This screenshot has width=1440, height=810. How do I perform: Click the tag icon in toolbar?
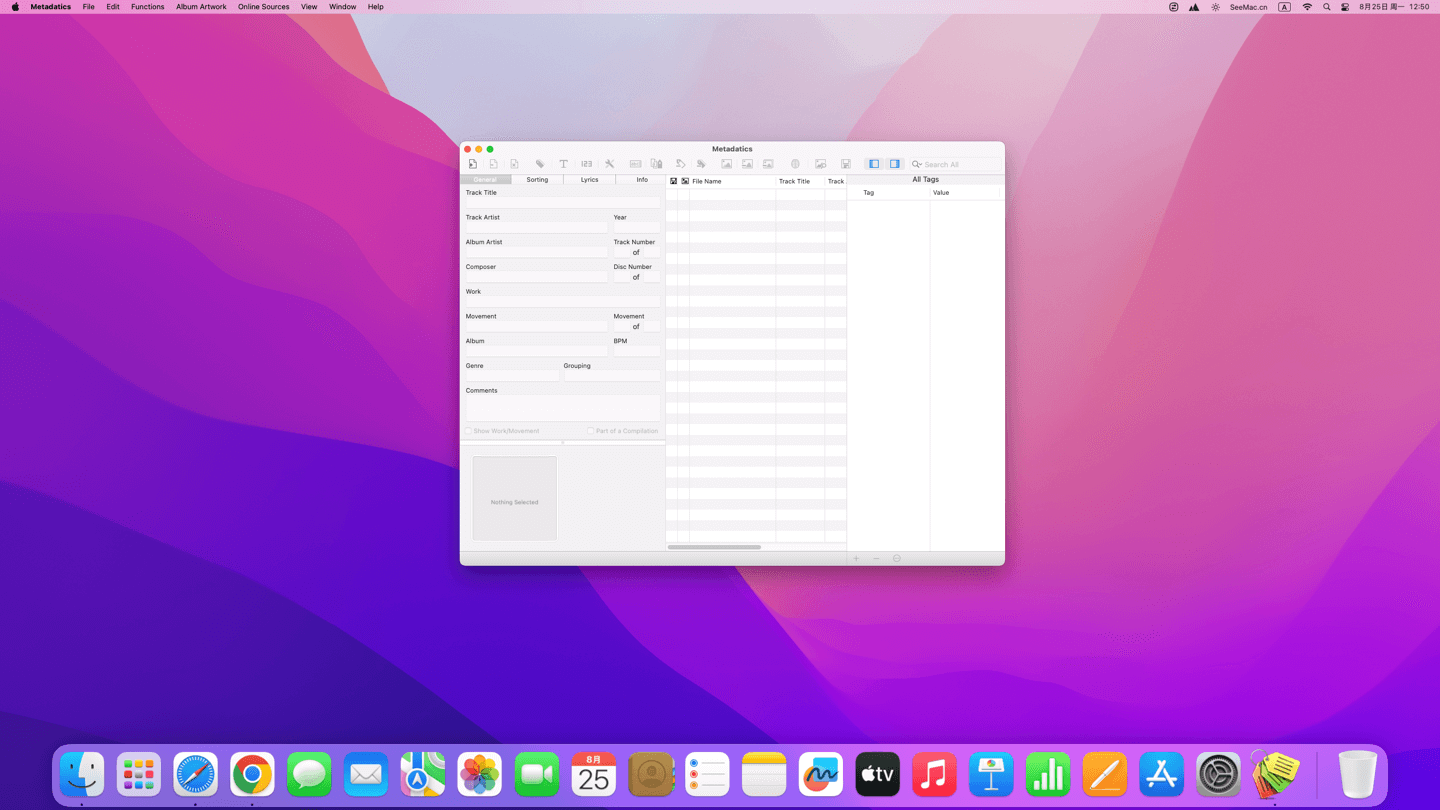point(540,164)
